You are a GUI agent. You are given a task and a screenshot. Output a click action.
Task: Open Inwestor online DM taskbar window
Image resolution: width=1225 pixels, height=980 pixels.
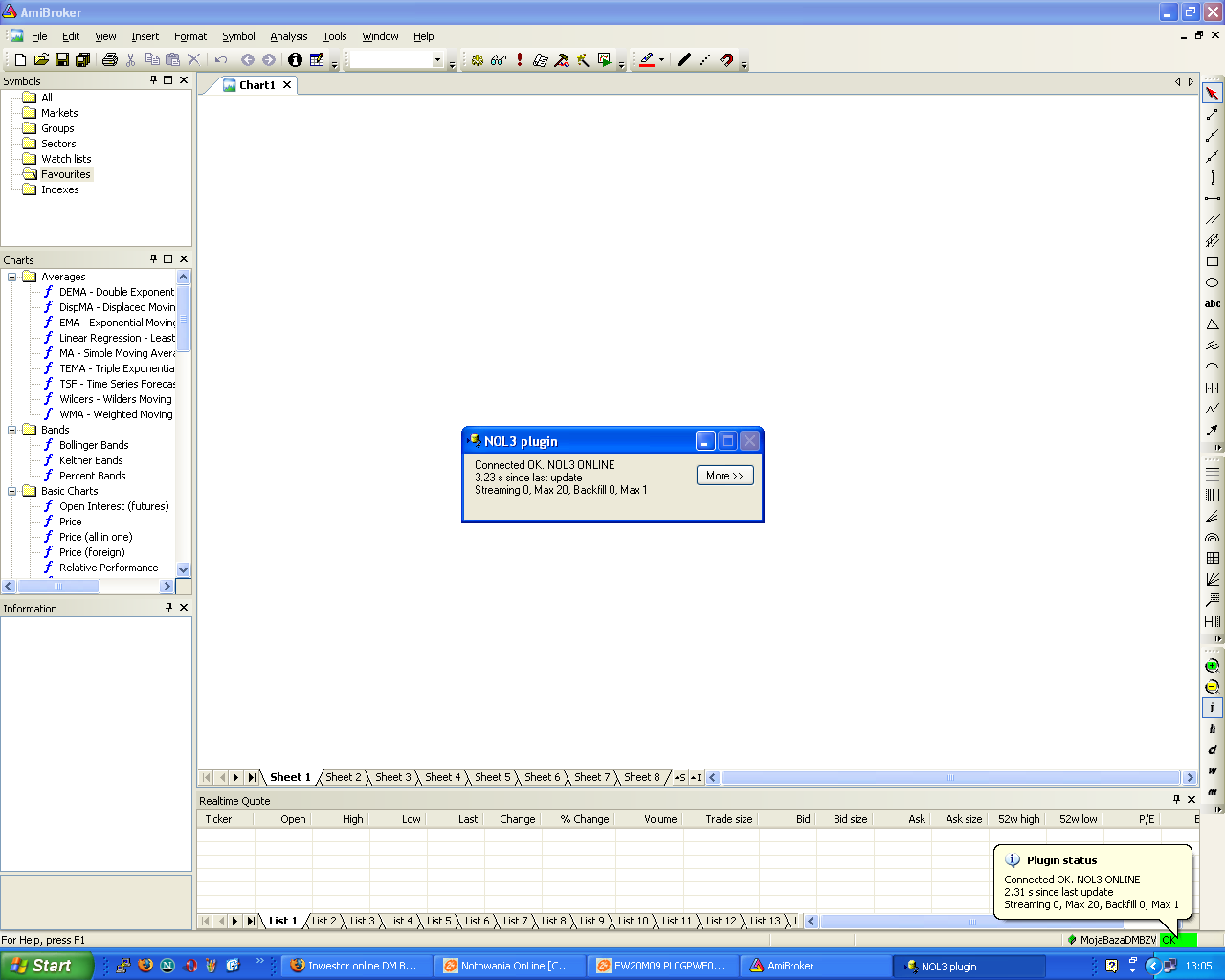355,966
